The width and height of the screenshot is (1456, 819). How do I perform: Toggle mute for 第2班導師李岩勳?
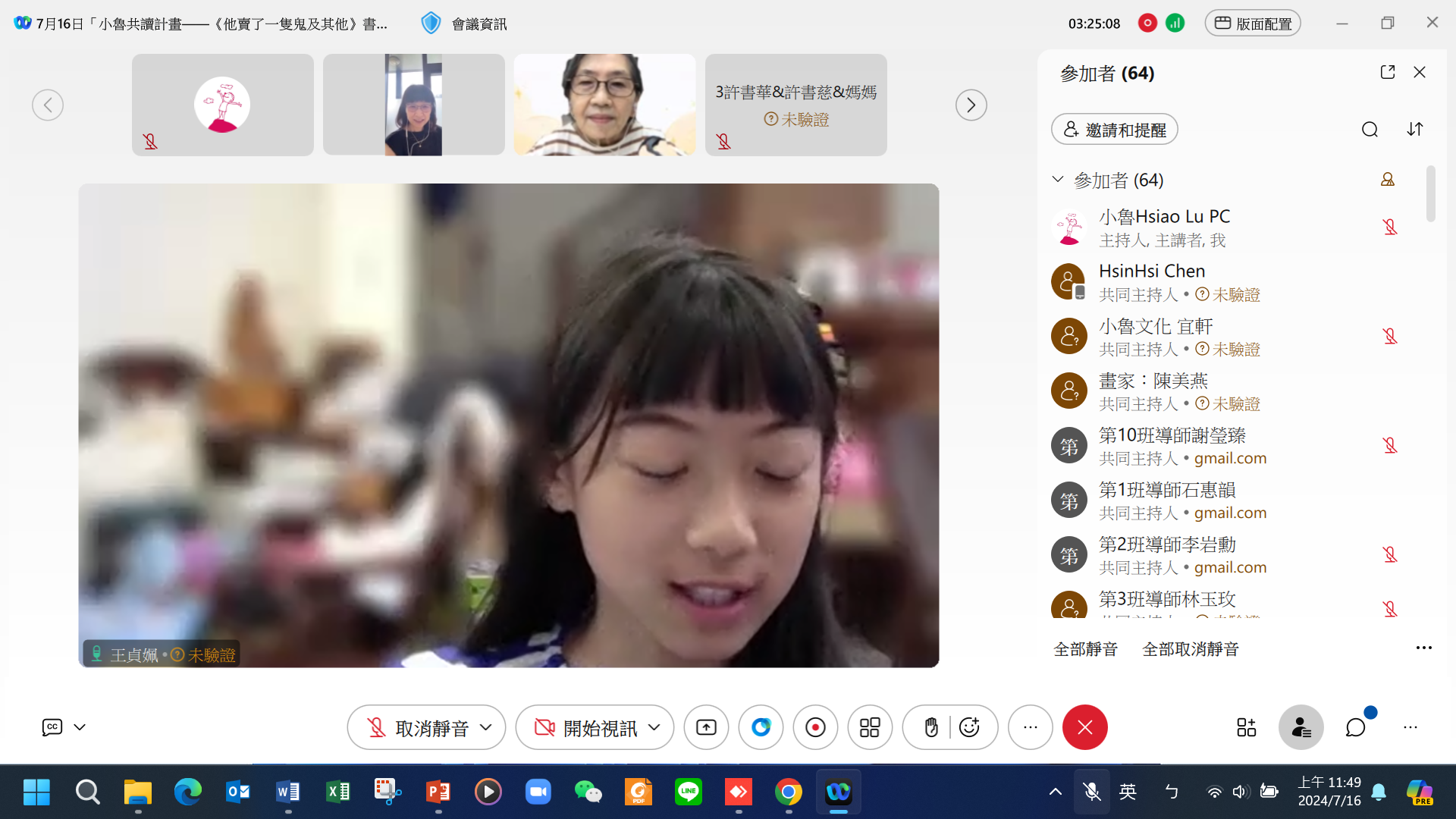coord(1390,554)
